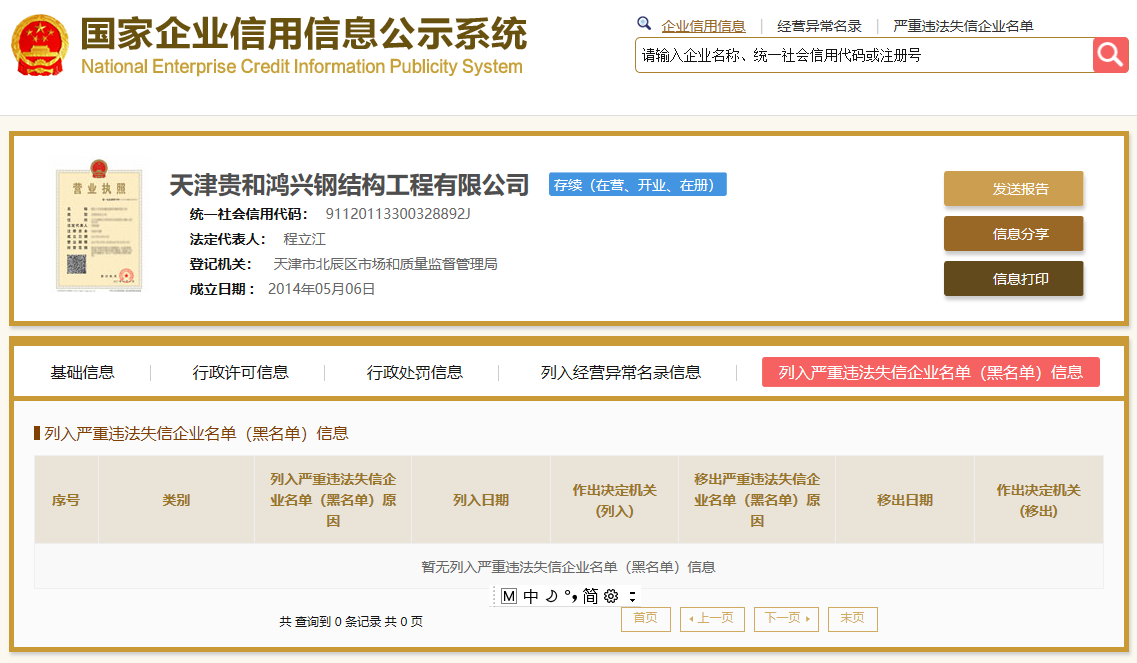Screen dimensions: 1137x663
Task: Click 列入严重违法失信企业名单（黑名单）原因 column header
Action: click(x=333, y=500)
